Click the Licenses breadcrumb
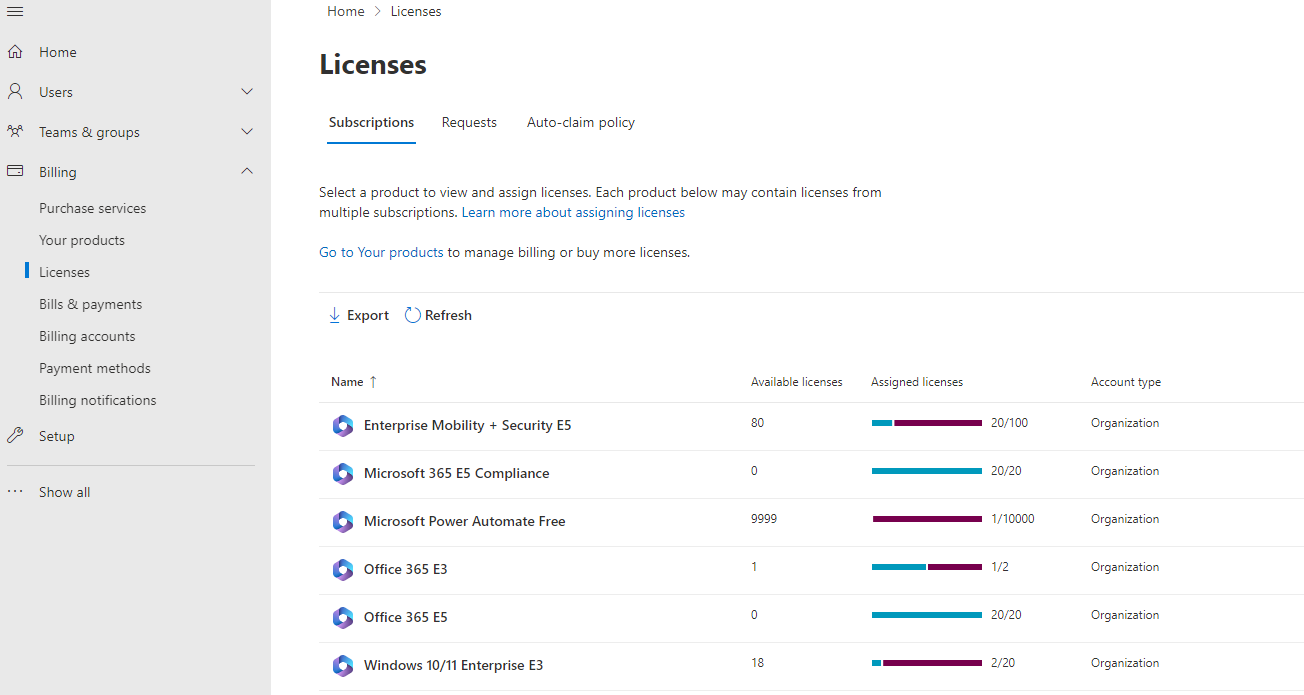 (x=416, y=11)
